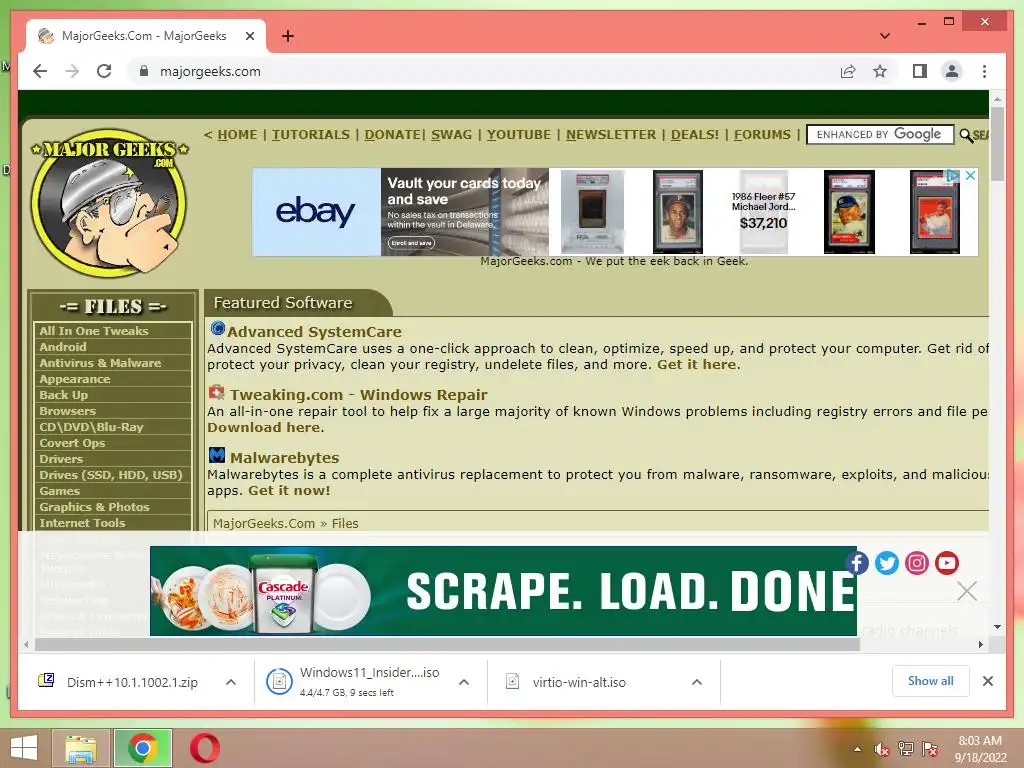Image resolution: width=1024 pixels, height=768 pixels.
Task: Click the Google enhanced search field
Action: 880,135
